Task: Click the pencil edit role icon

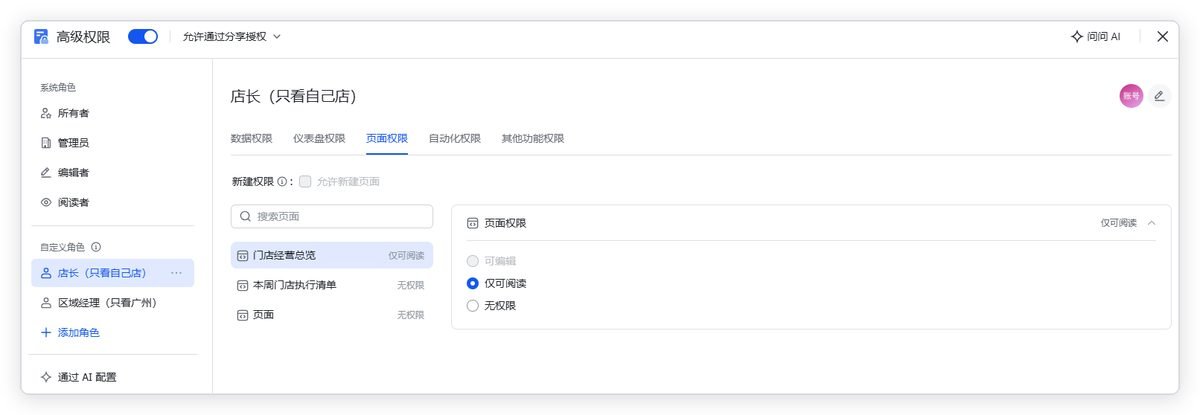Action: coord(1159,96)
